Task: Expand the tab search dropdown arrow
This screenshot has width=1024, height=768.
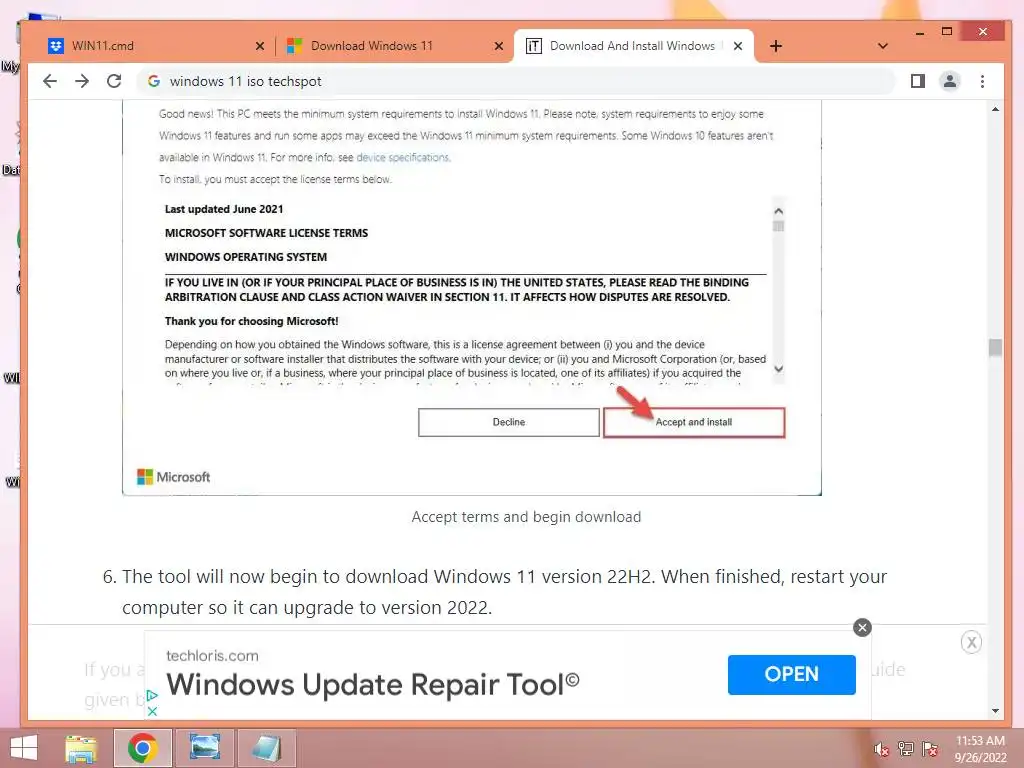Action: [x=883, y=46]
